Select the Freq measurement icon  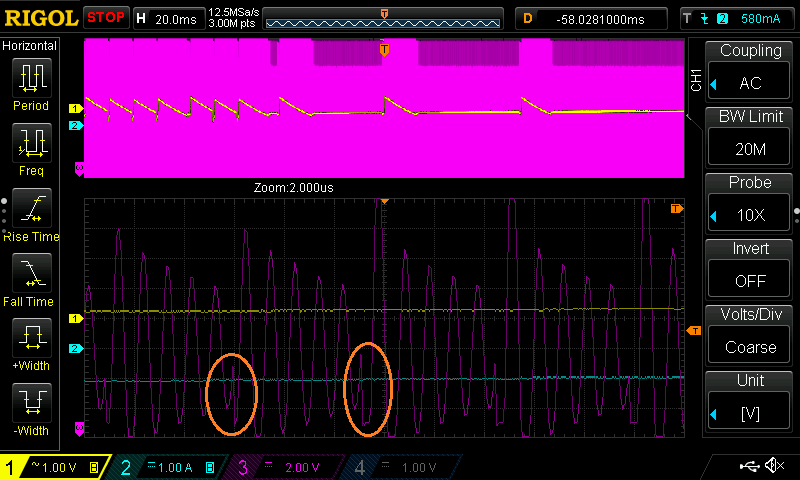tap(31, 148)
